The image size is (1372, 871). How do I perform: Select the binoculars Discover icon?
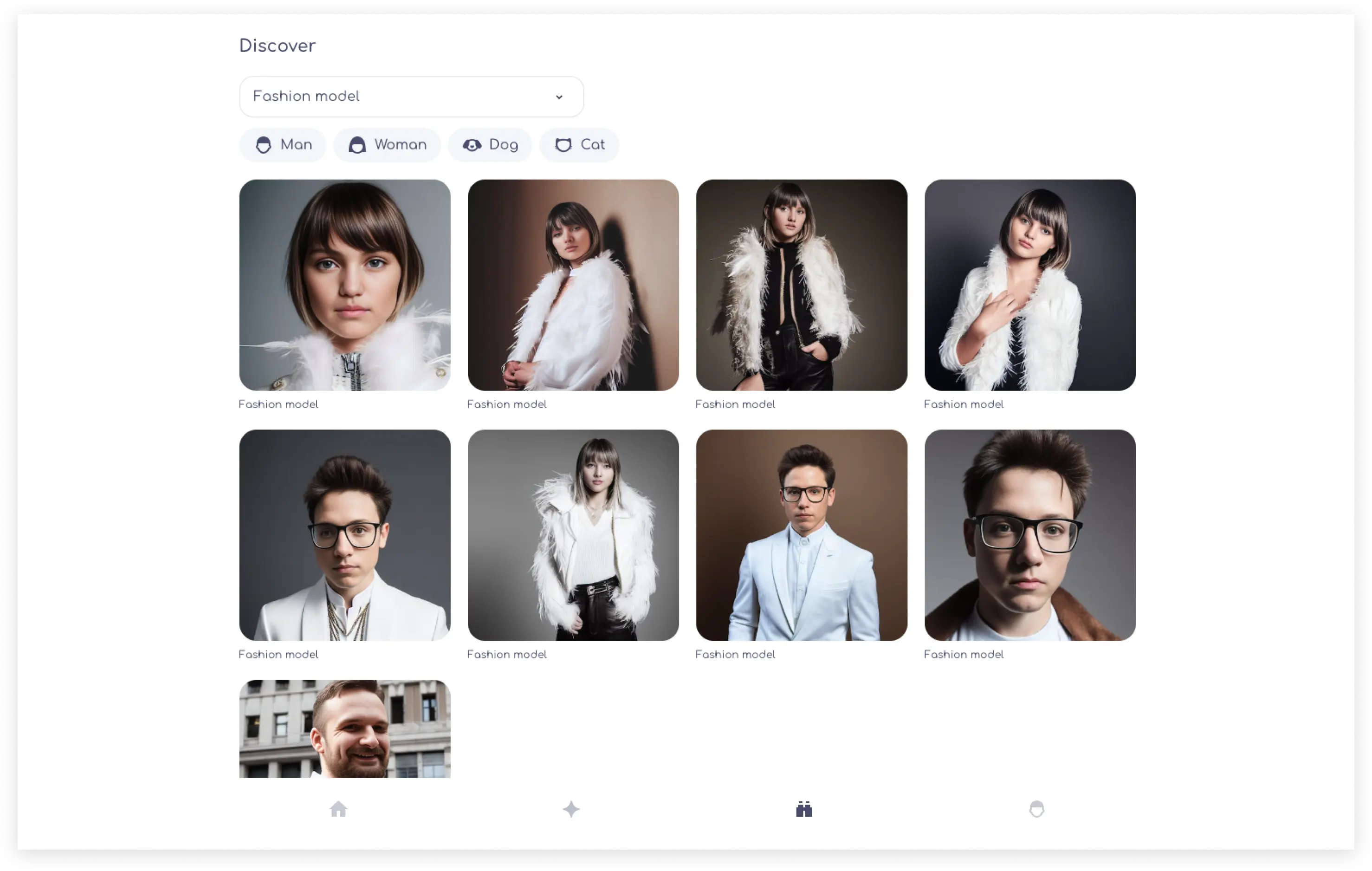click(803, 809)
